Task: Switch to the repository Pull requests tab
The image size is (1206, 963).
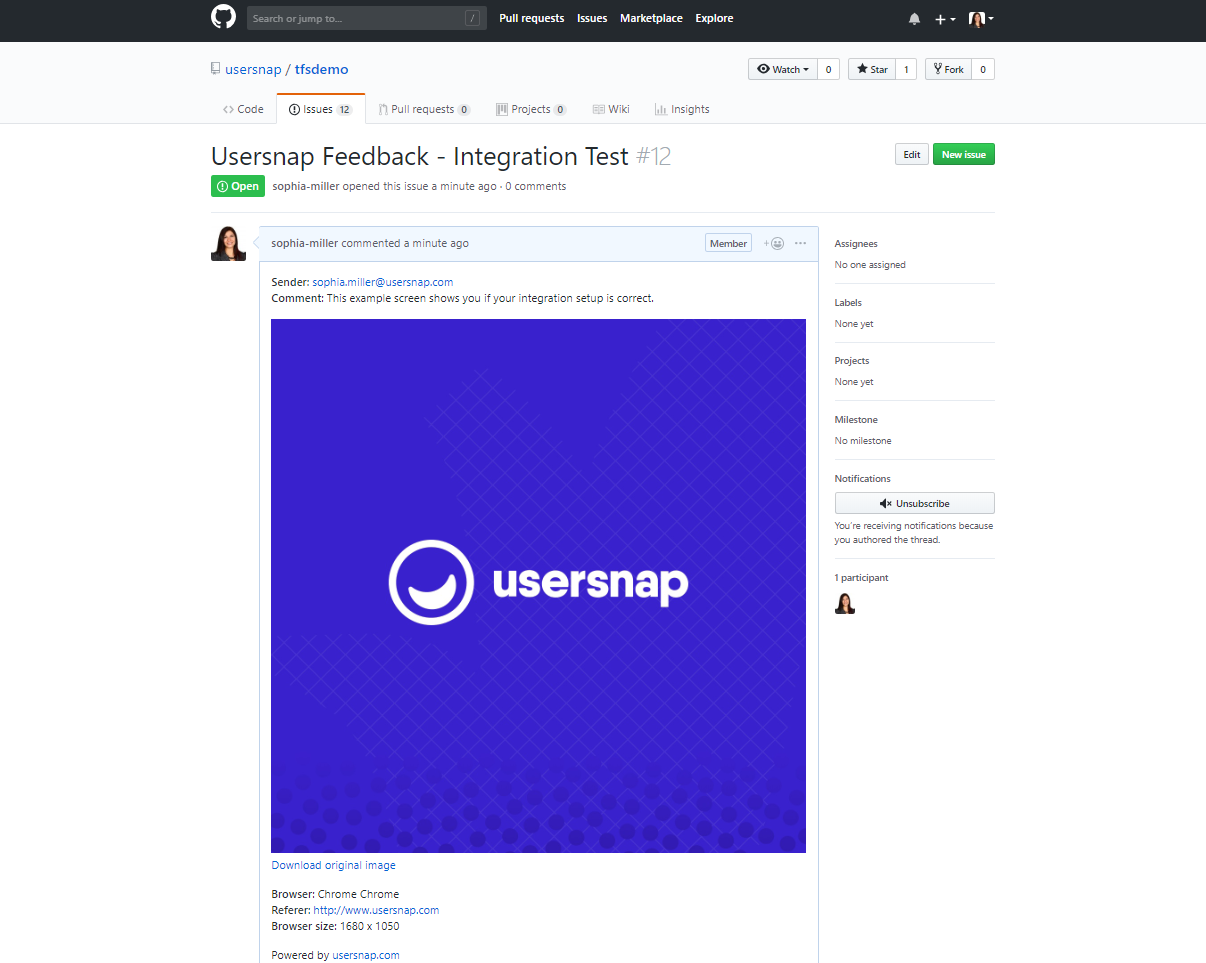Action: (x=424, y=109)
